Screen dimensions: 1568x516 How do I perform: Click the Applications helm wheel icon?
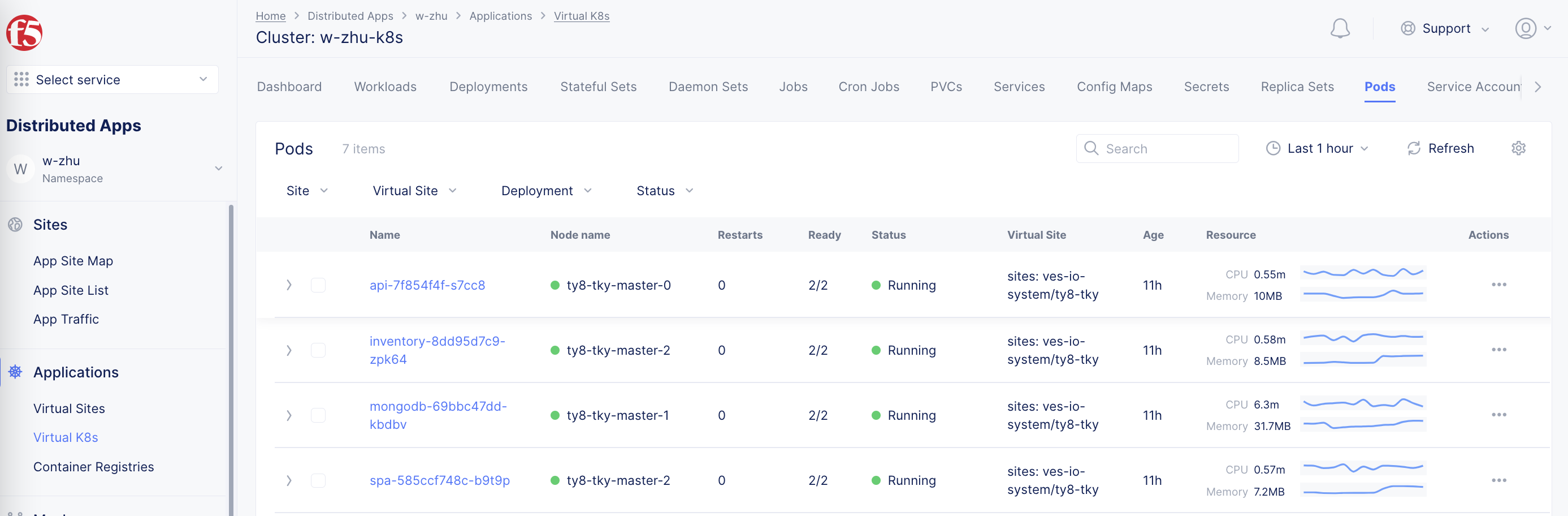pyautogui.click(x=15, y=372)
